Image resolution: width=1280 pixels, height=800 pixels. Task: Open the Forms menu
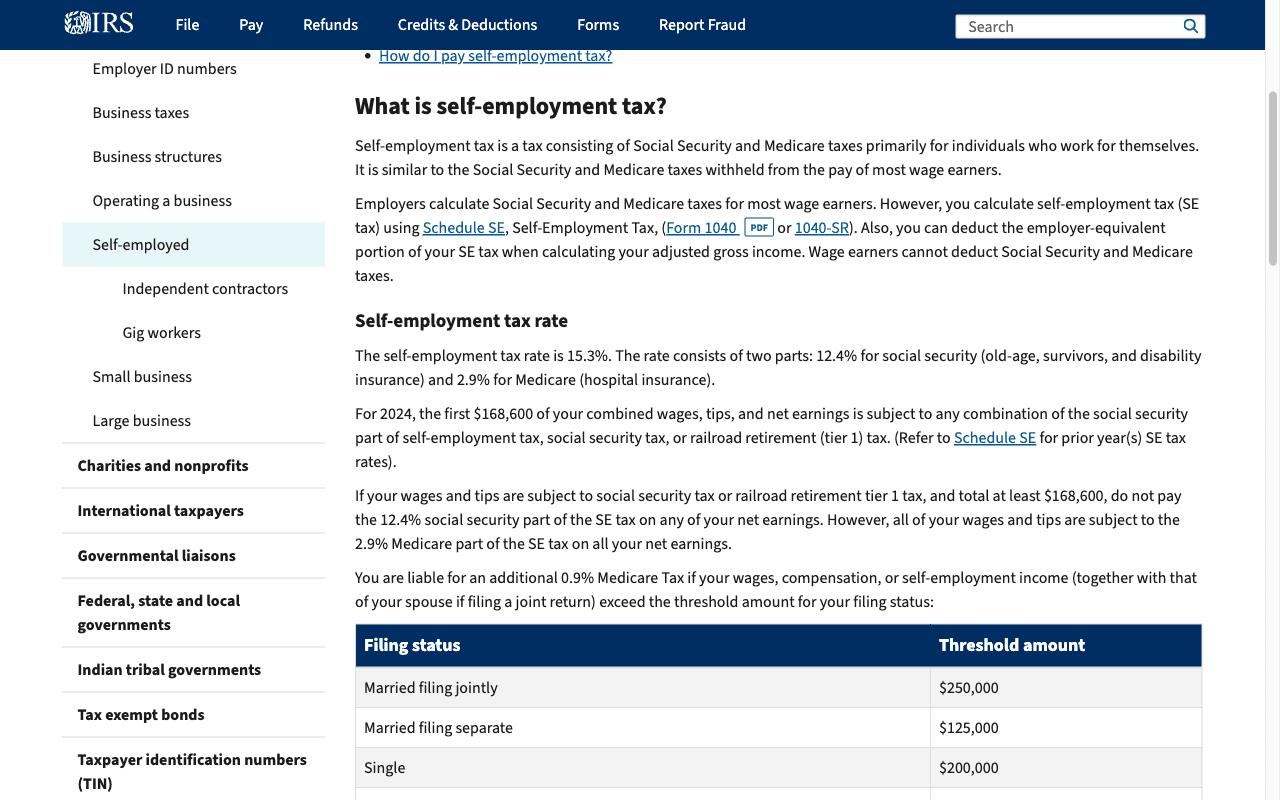(x=598, y=25)
